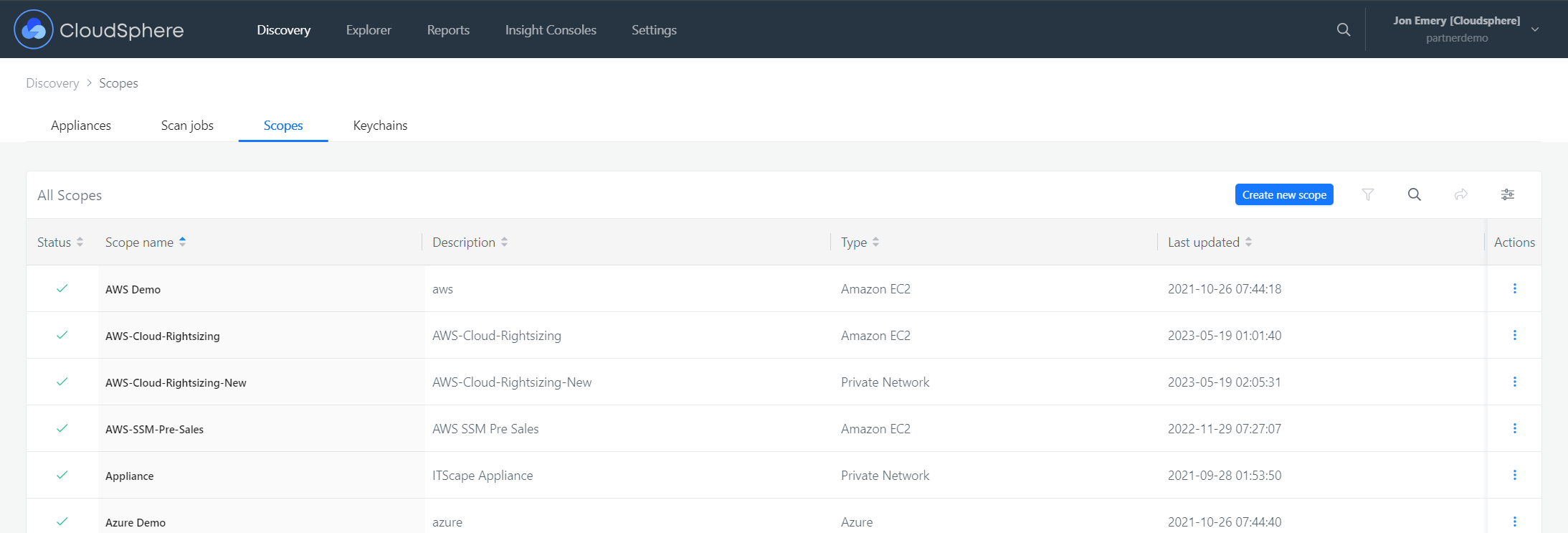Click status checkmark of AWS-Cloud-Rightsizing-New
Screen dimensions: 1568x533
tap(62, 382)
